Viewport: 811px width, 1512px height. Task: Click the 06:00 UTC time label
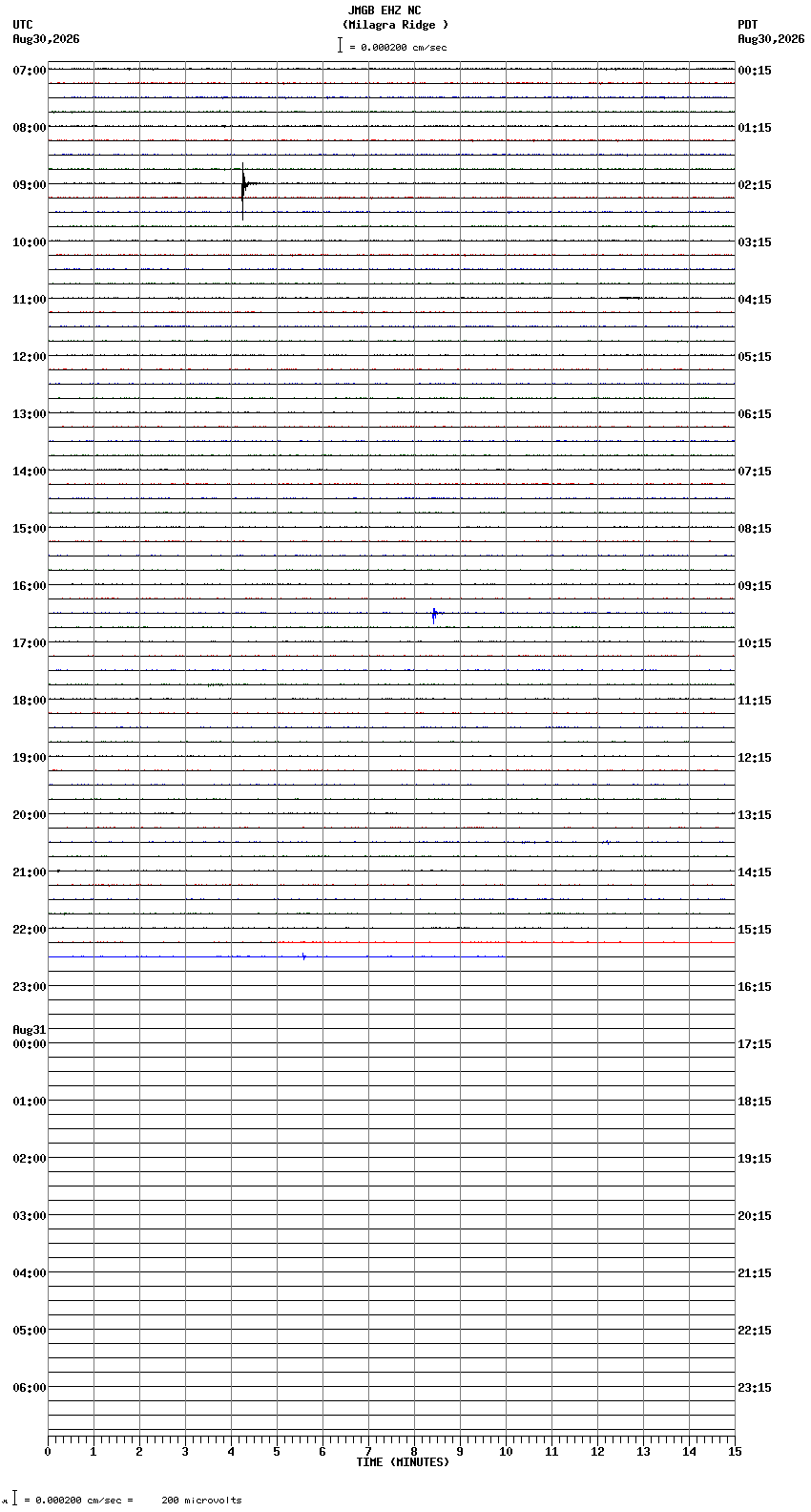(30, 1388)
